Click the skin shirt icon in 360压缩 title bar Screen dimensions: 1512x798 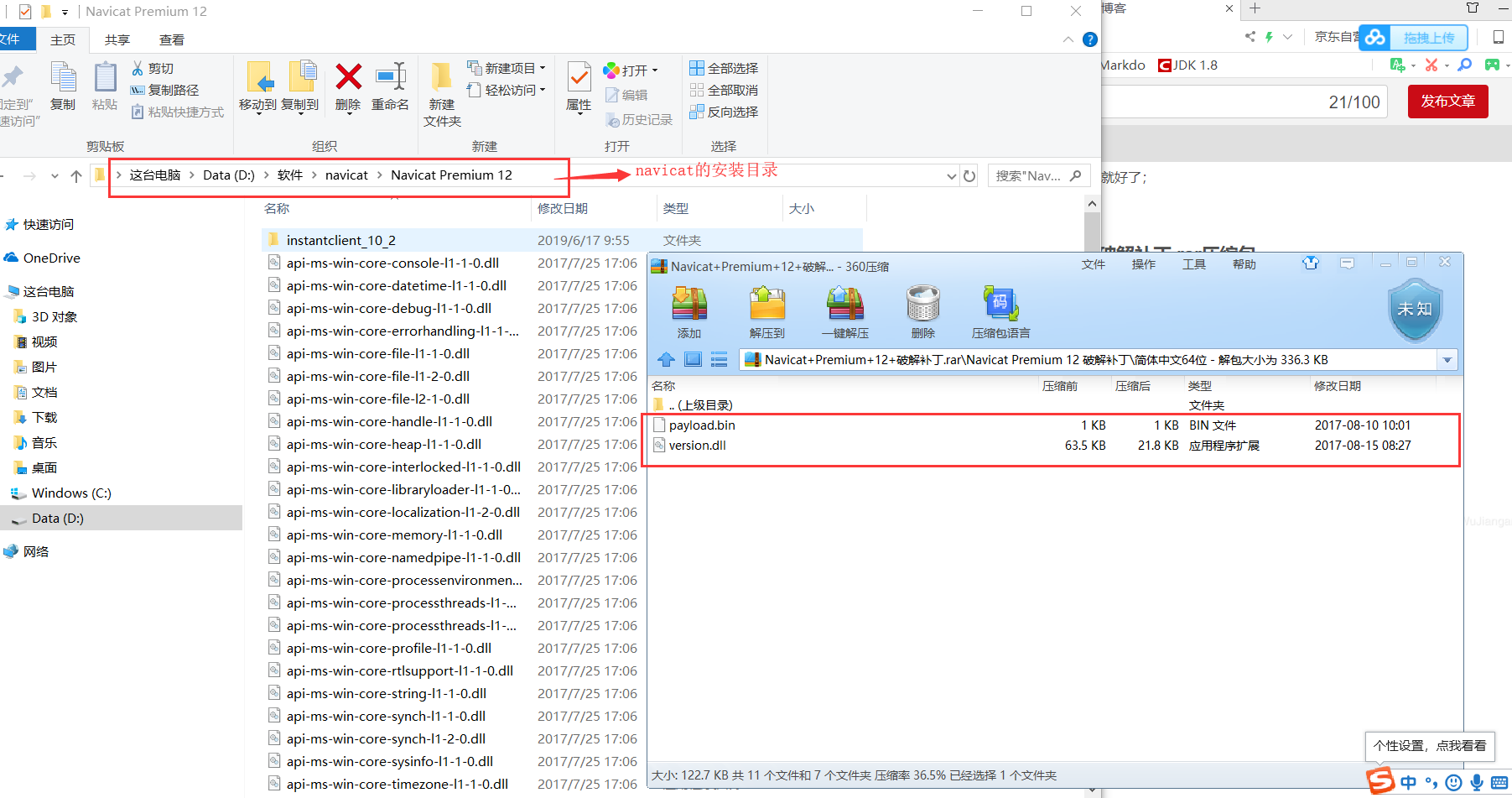point(1311,263)
